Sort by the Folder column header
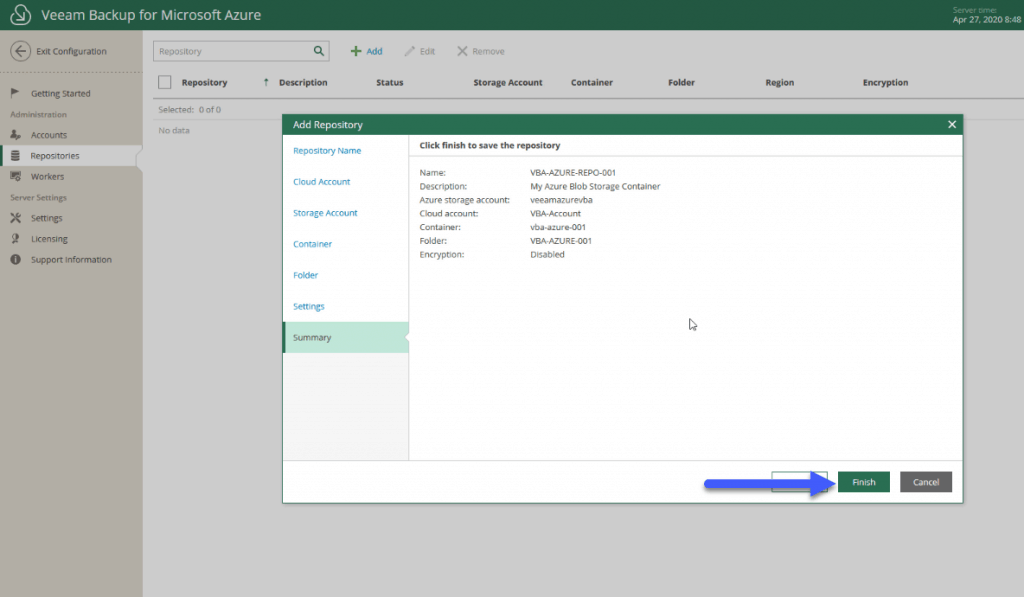1024x597 pixels. (x=681, y=82)
